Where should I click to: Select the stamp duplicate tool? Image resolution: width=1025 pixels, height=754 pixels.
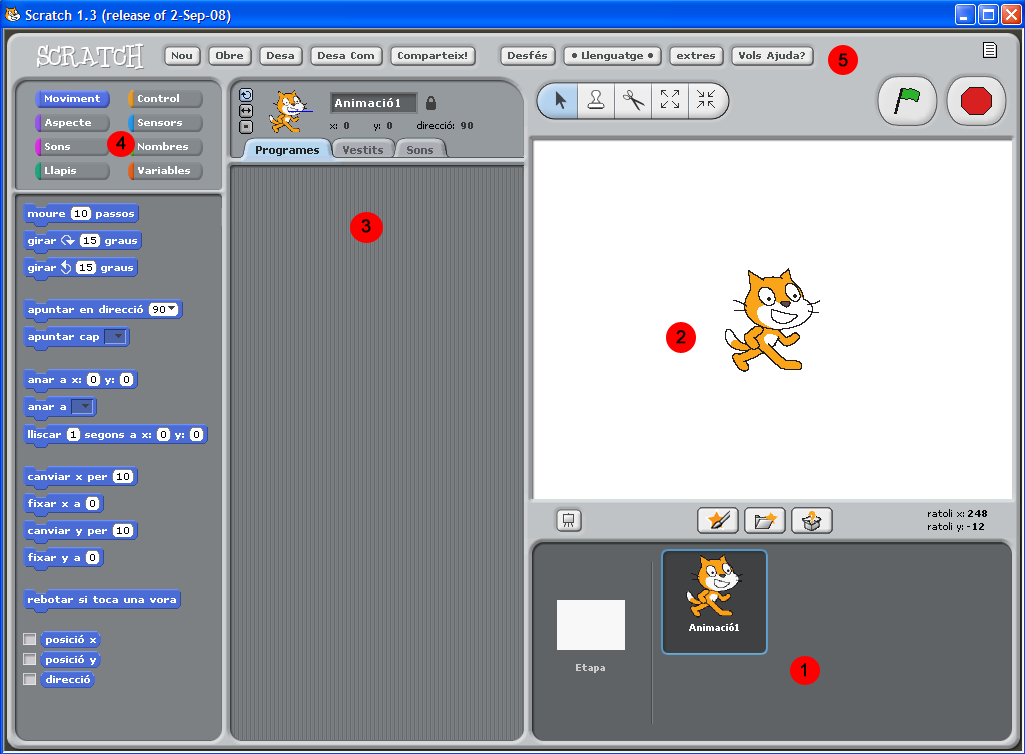coord(596,100)
